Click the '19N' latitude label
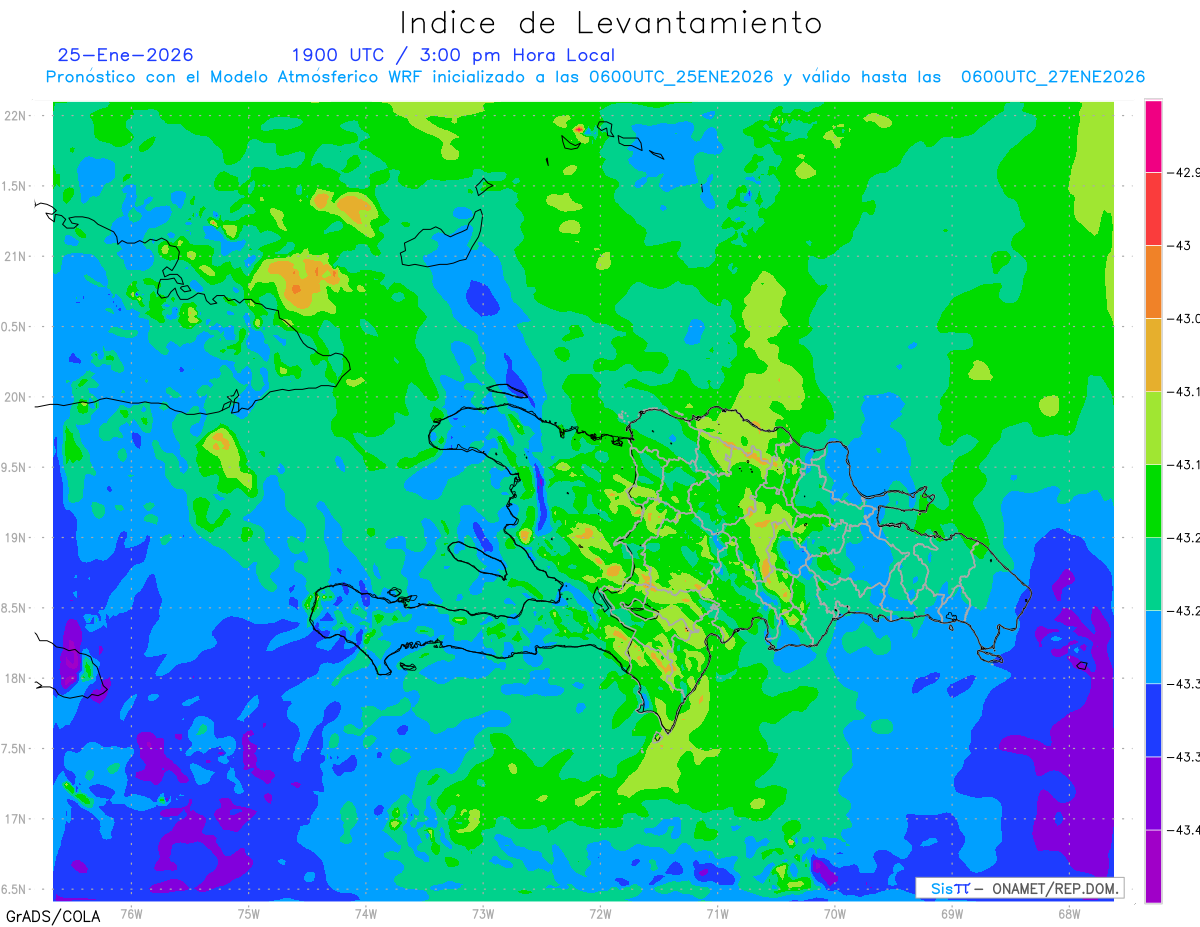This screenshot has height=927, width=1200. [16, 538]
